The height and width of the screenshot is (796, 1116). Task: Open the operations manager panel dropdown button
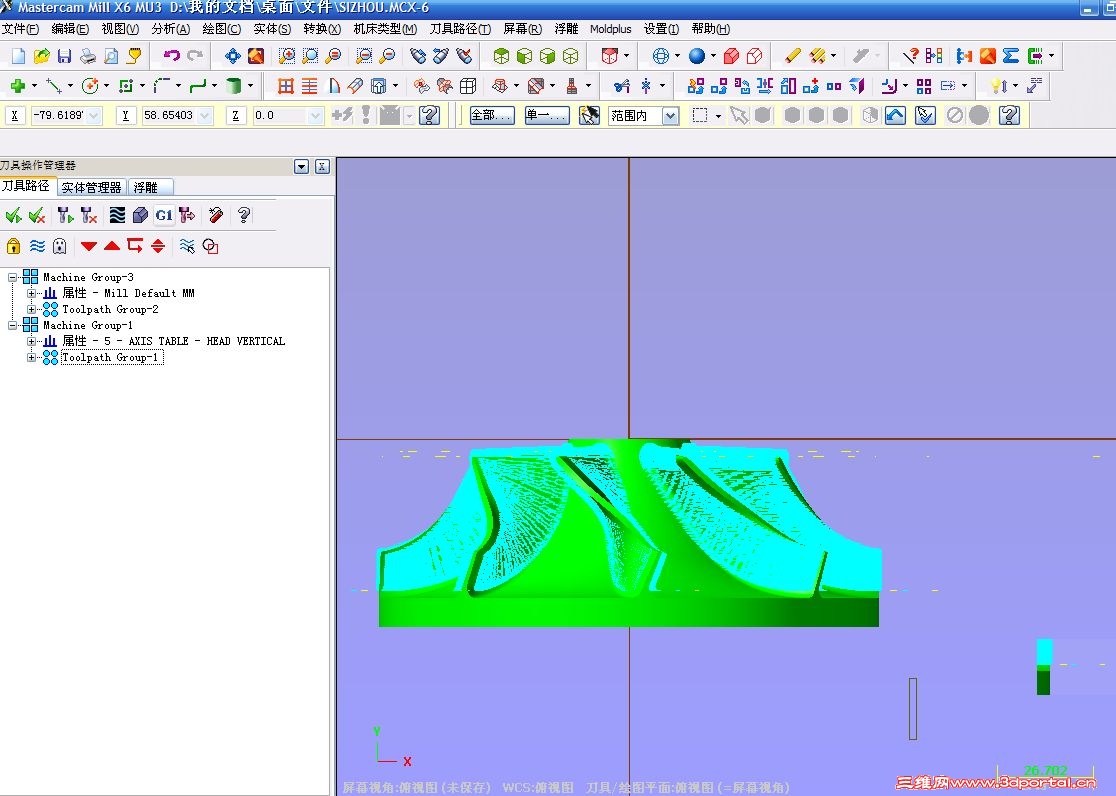[x=301, y=167]
